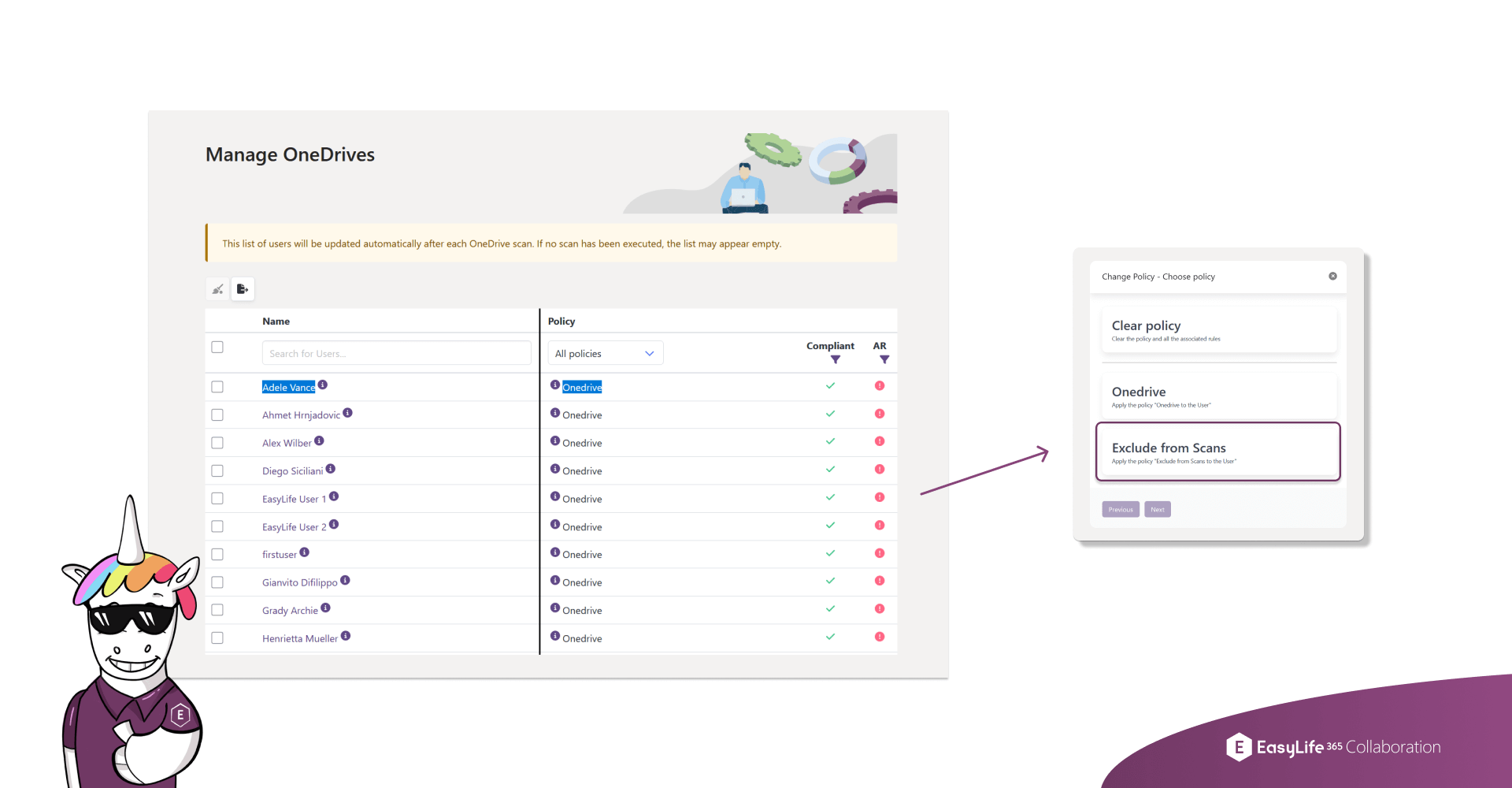
Task: Enable the select-all checkbox in the table header
Action: click(x=217, y=347)
